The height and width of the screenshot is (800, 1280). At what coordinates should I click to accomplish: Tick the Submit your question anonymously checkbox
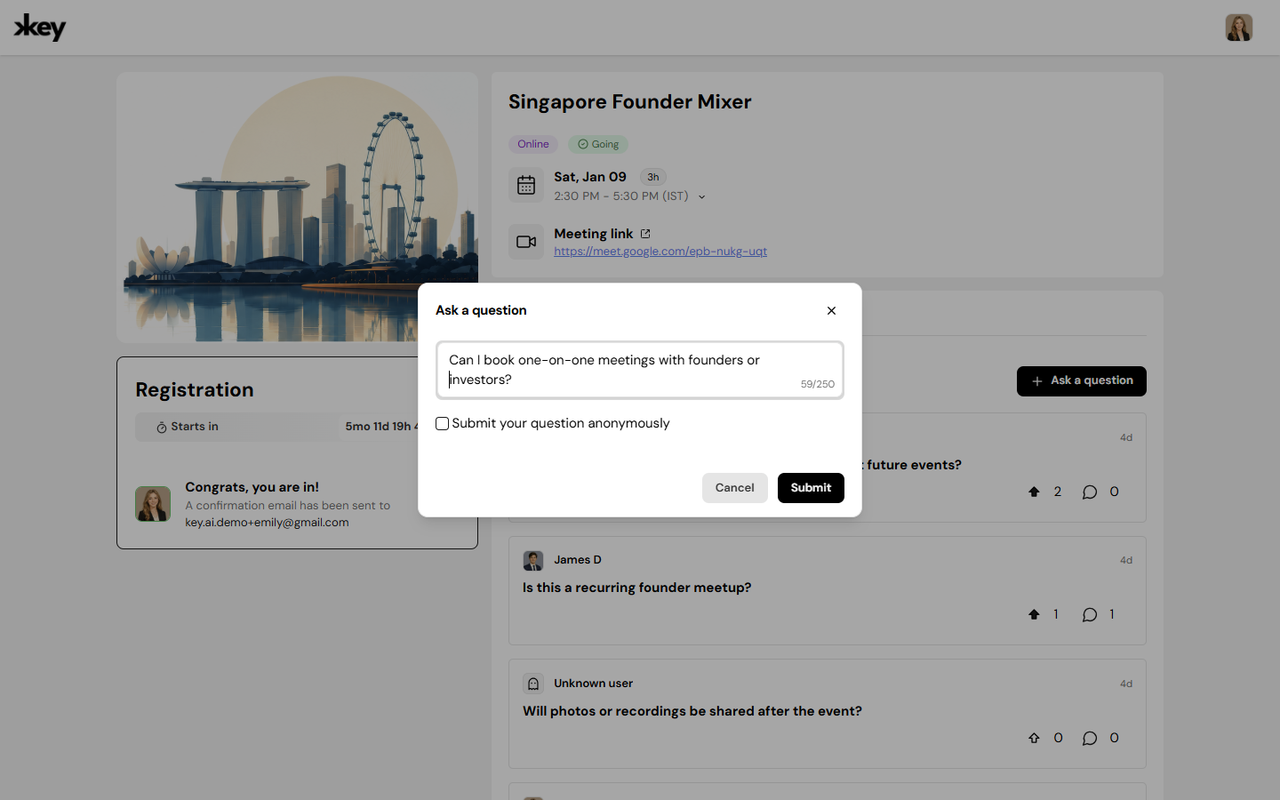coord(442,424)
